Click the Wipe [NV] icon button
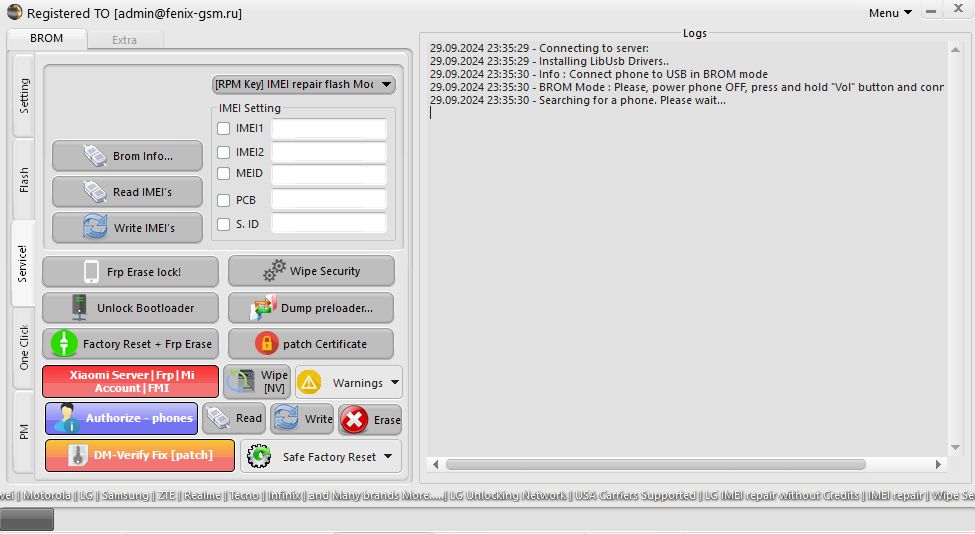 (241, 382)
